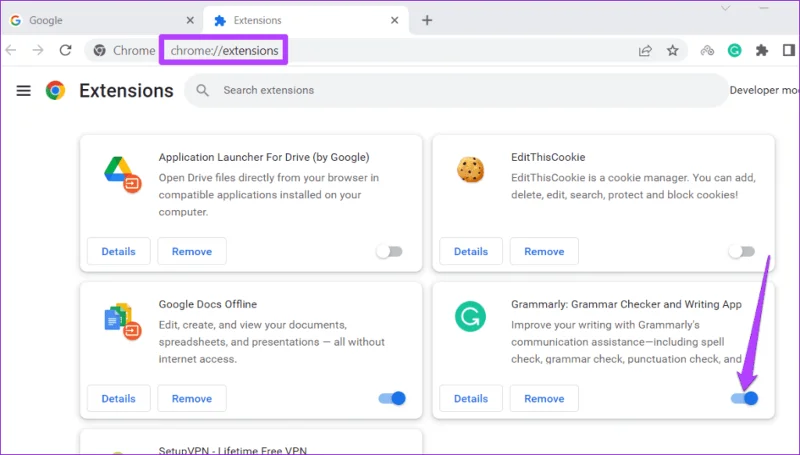Click the SetupVPN - Lifetime Free VPN title
Screen dimensions: 800x455
tap(233, 450)
